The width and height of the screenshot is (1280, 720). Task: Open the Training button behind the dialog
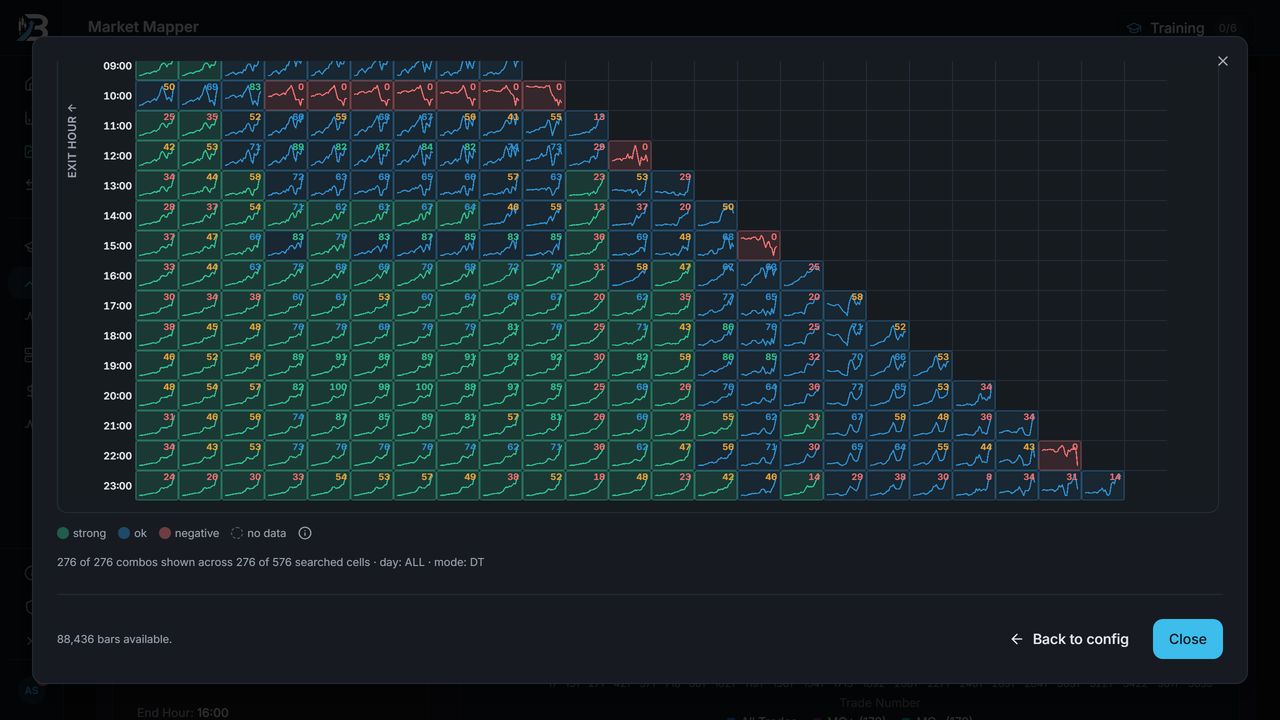tap(1165, 28)
